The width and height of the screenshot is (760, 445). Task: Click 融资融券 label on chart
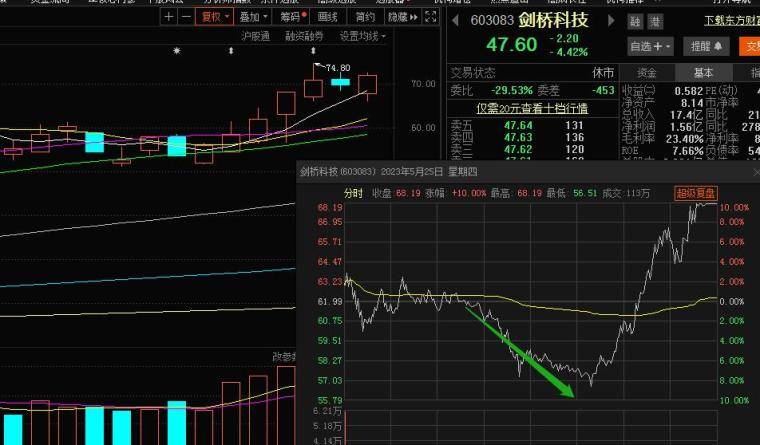click(304, 36)
